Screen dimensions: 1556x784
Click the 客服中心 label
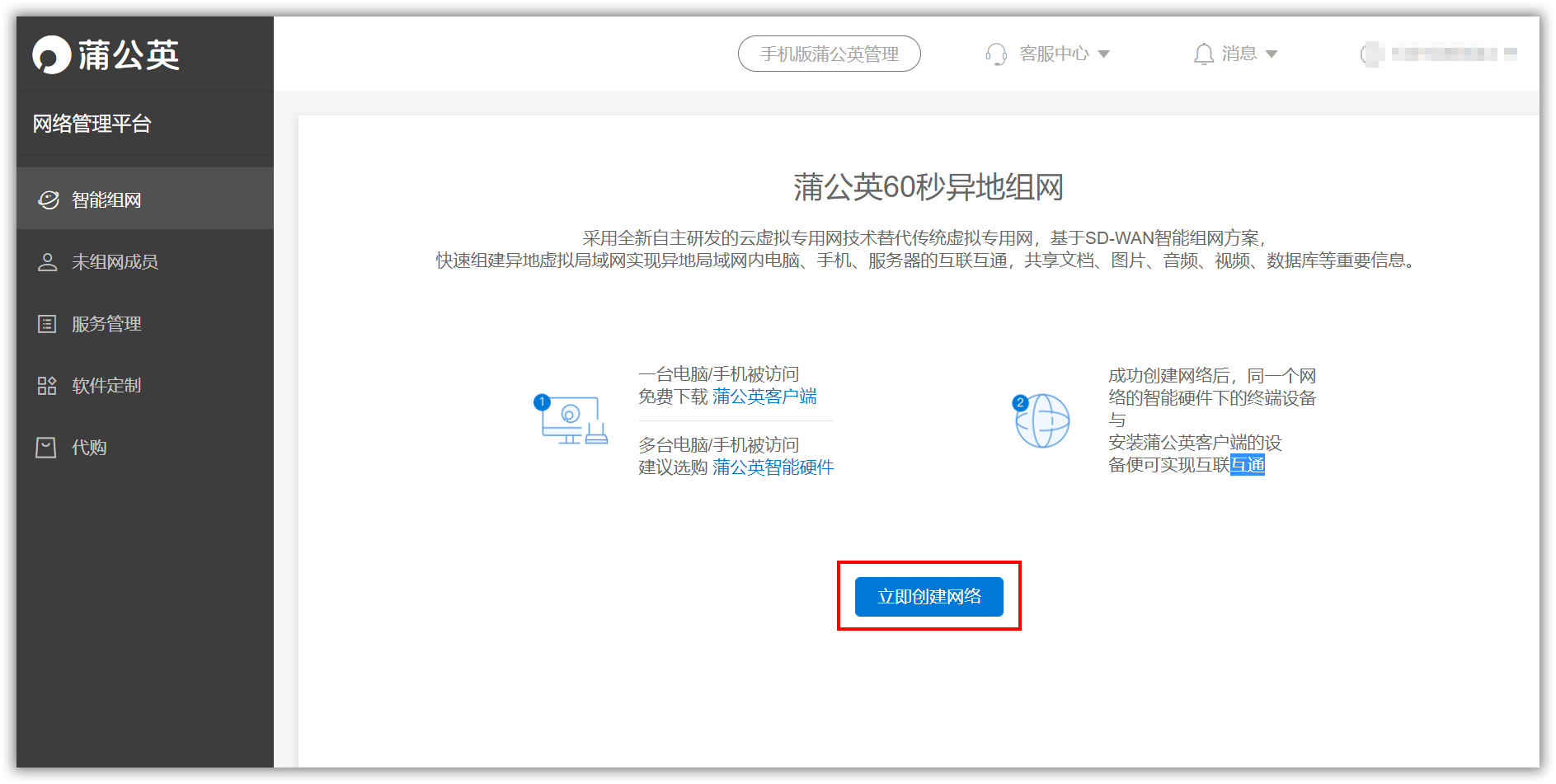click(x=1054, y=54)
